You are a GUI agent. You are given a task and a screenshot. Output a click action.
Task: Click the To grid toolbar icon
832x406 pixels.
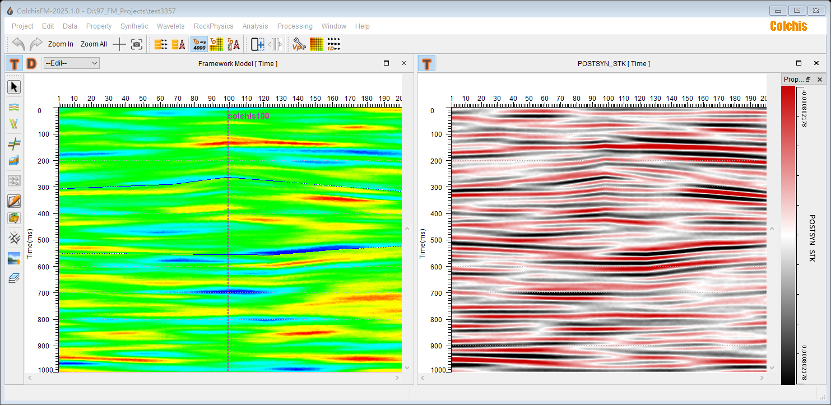tap(216, 44)
